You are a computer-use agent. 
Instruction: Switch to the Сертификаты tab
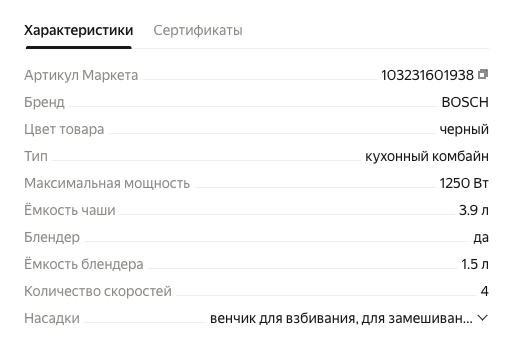click(x=198, y=30)
